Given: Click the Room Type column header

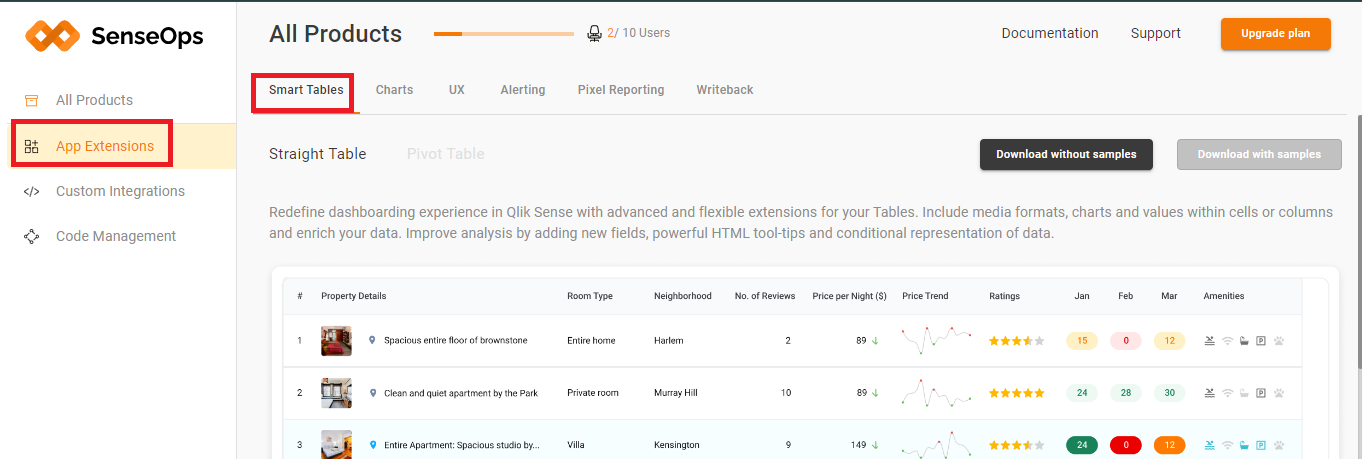Looking at the screenshot, I should point(590,296).
